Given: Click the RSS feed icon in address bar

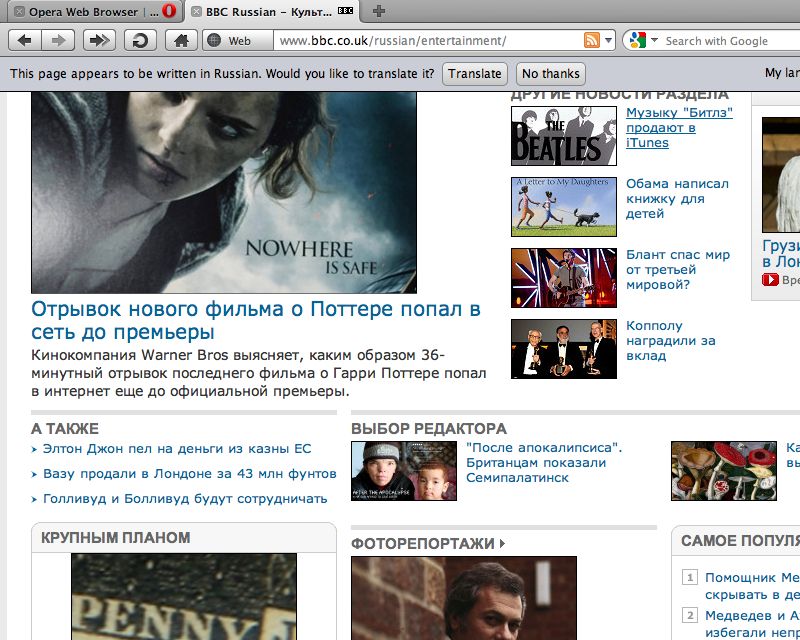Looking at the screenshot, I should tap(592, 41).
